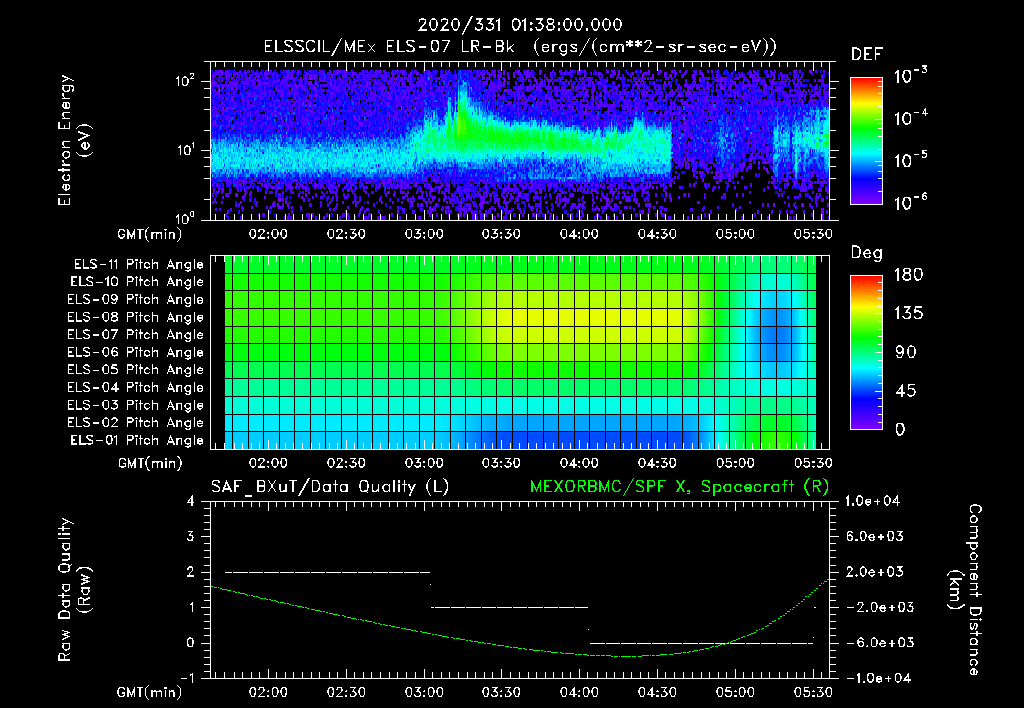1024x708 pixels.
Task: Click the SAF_BXuT/Data Quality (L) title
Action: pos(330,487)
